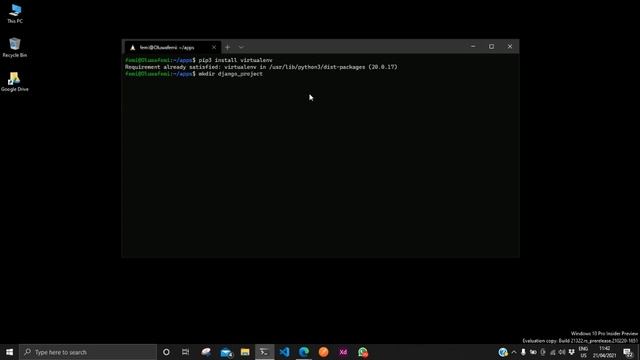Screen dimensions: 640x360
Task: Click the 'Requirement already satisfied' output line
Action: [x=261, y=67]
